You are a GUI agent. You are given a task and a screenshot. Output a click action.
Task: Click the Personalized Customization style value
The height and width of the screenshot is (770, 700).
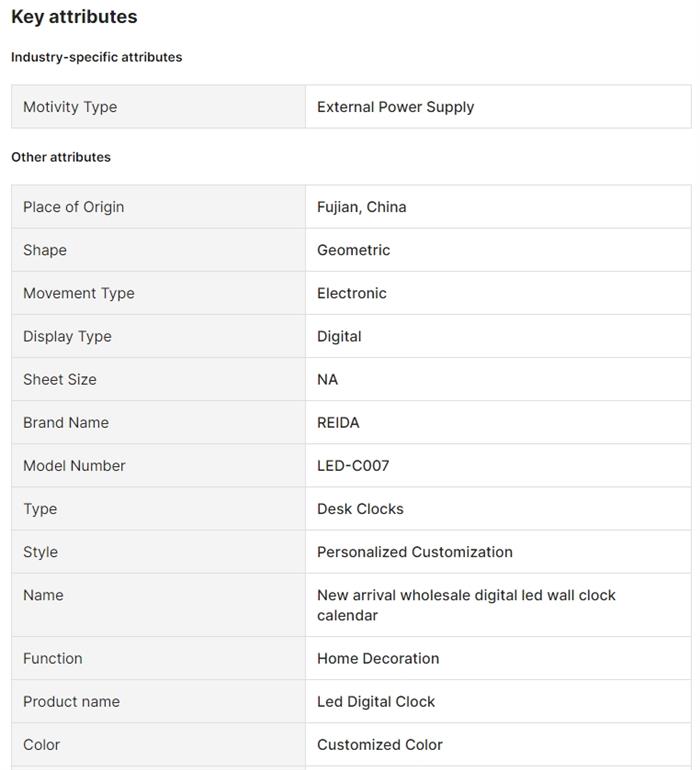(414, 551)
